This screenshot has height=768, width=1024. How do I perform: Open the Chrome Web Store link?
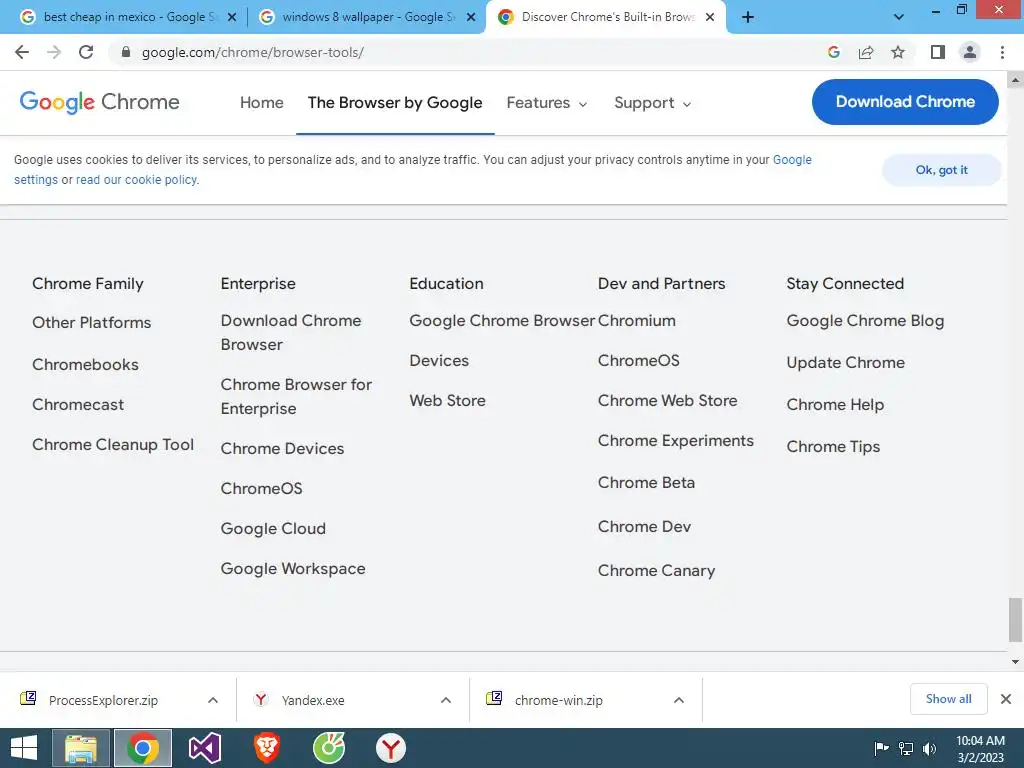tap(667, 400)
